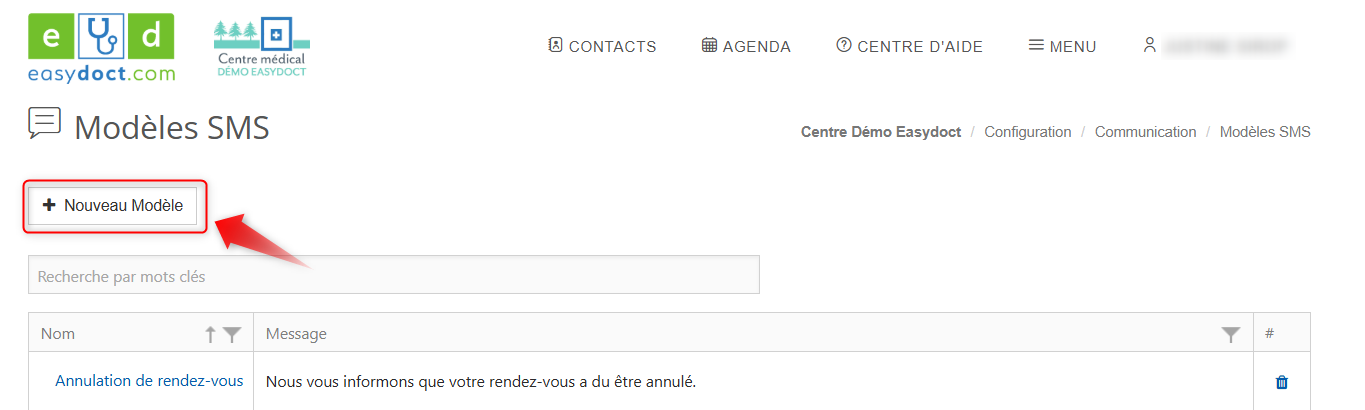Open the Nom column filter
This screenshot has height=410, width=1365.
pos(232,335)
